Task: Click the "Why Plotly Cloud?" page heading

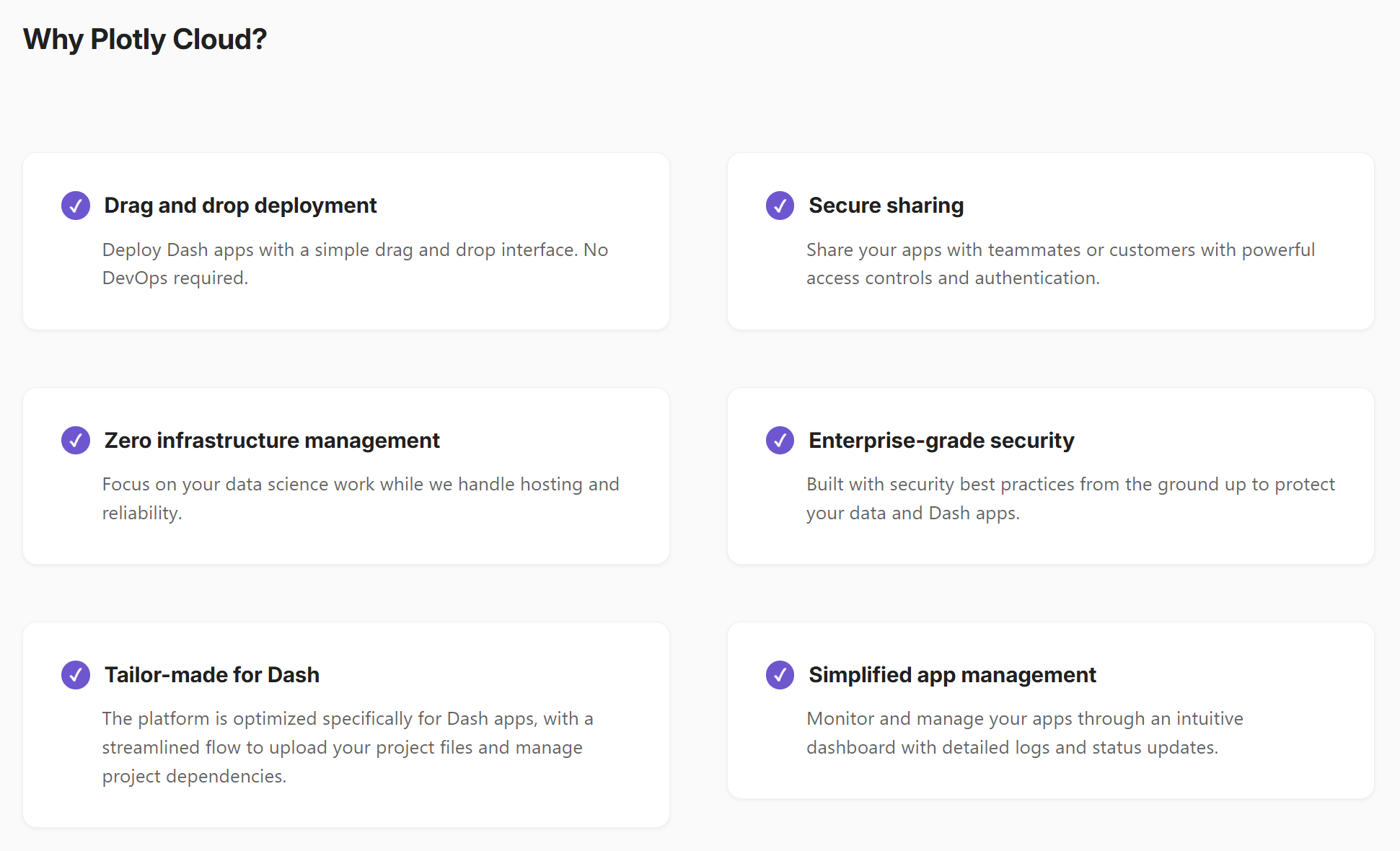Action: click(x=145, y=39)
